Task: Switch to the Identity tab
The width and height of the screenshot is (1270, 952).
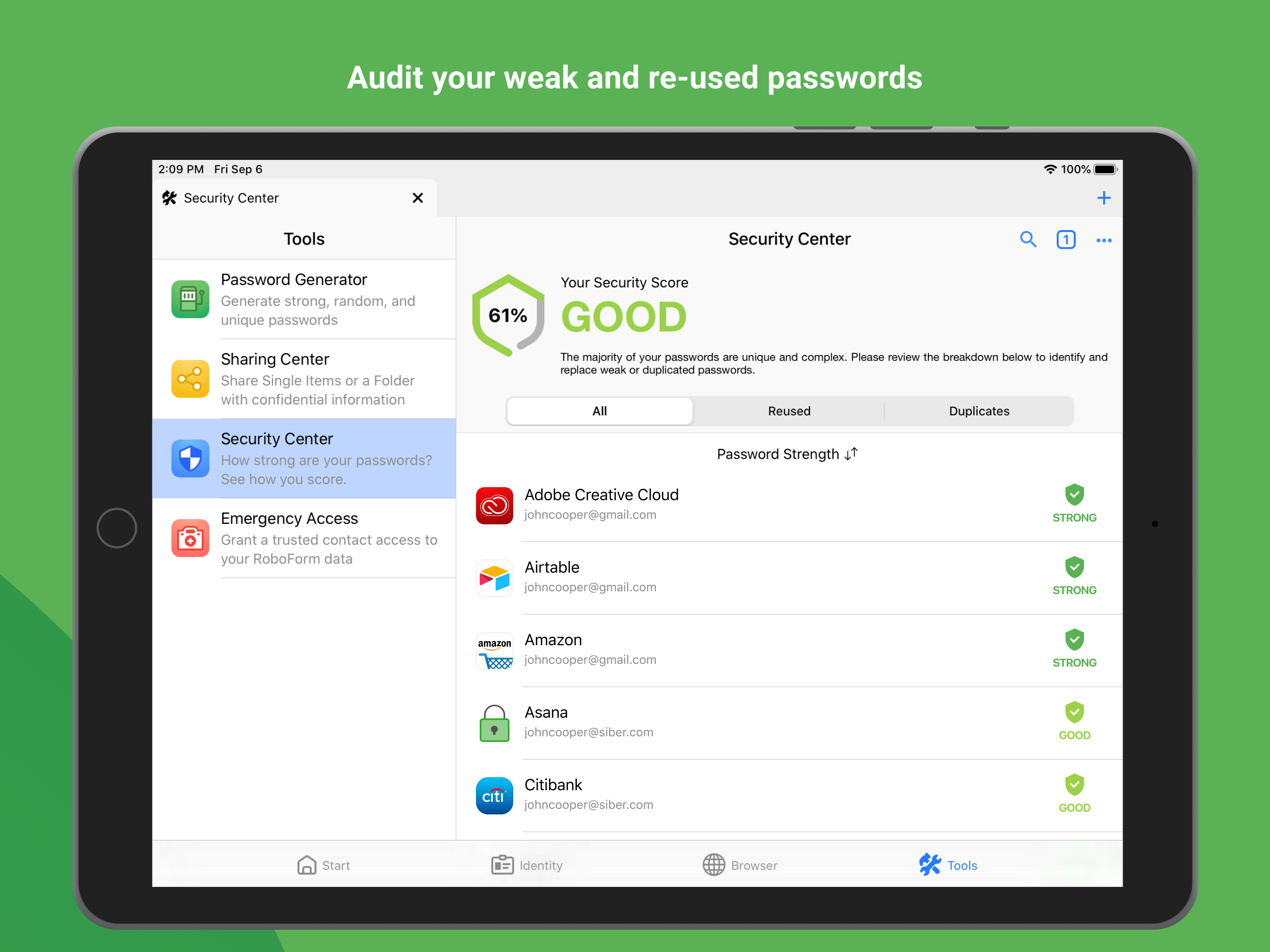Action: pyautogui.click(x=527, y=865)
